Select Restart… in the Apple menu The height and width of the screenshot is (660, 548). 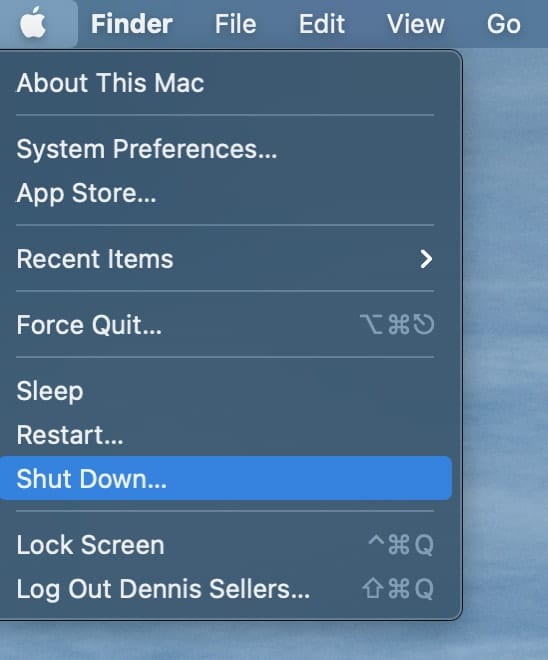coord(225,435)
